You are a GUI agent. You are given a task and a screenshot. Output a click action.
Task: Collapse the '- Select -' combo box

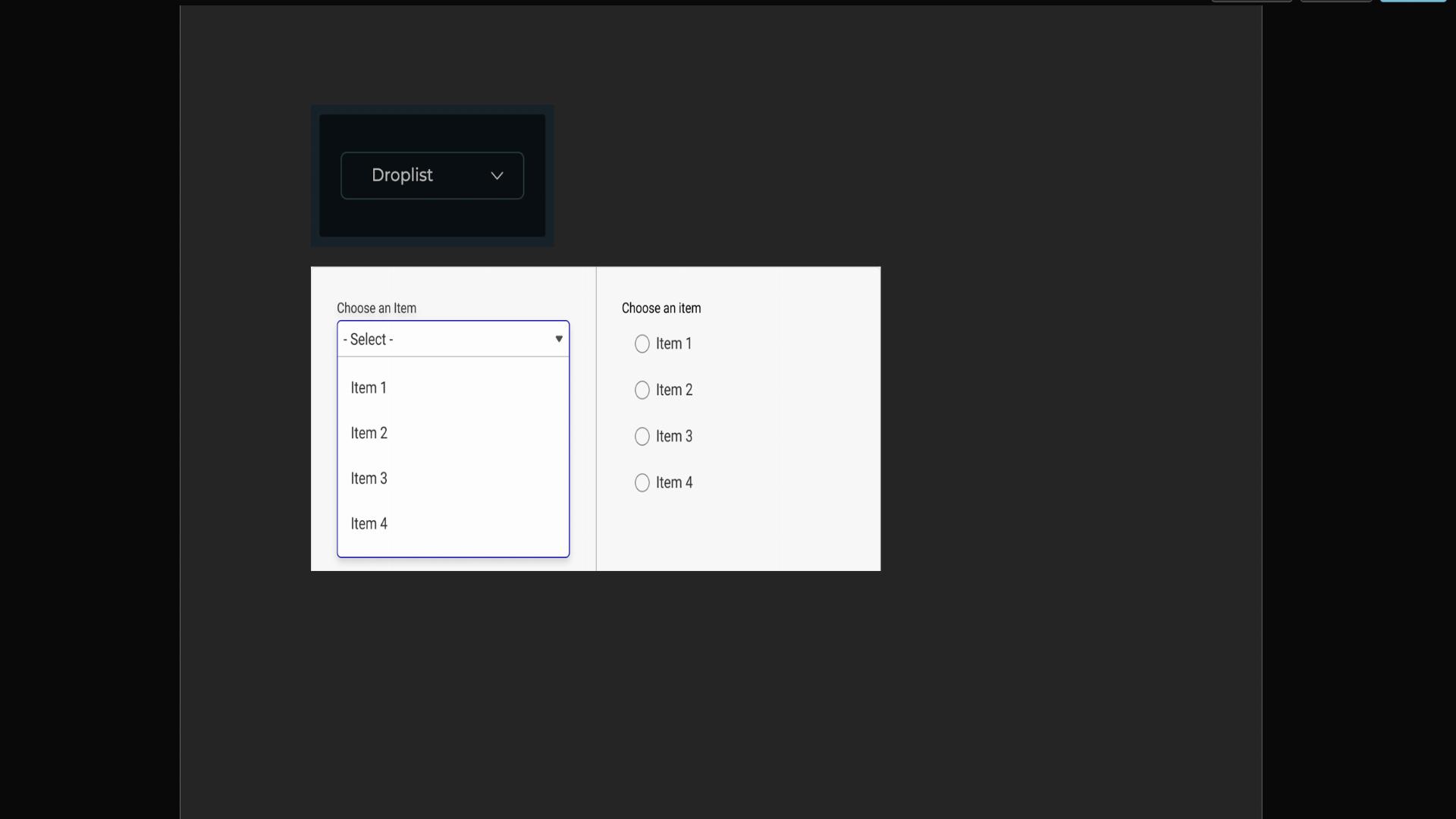(x=453, y=339)
